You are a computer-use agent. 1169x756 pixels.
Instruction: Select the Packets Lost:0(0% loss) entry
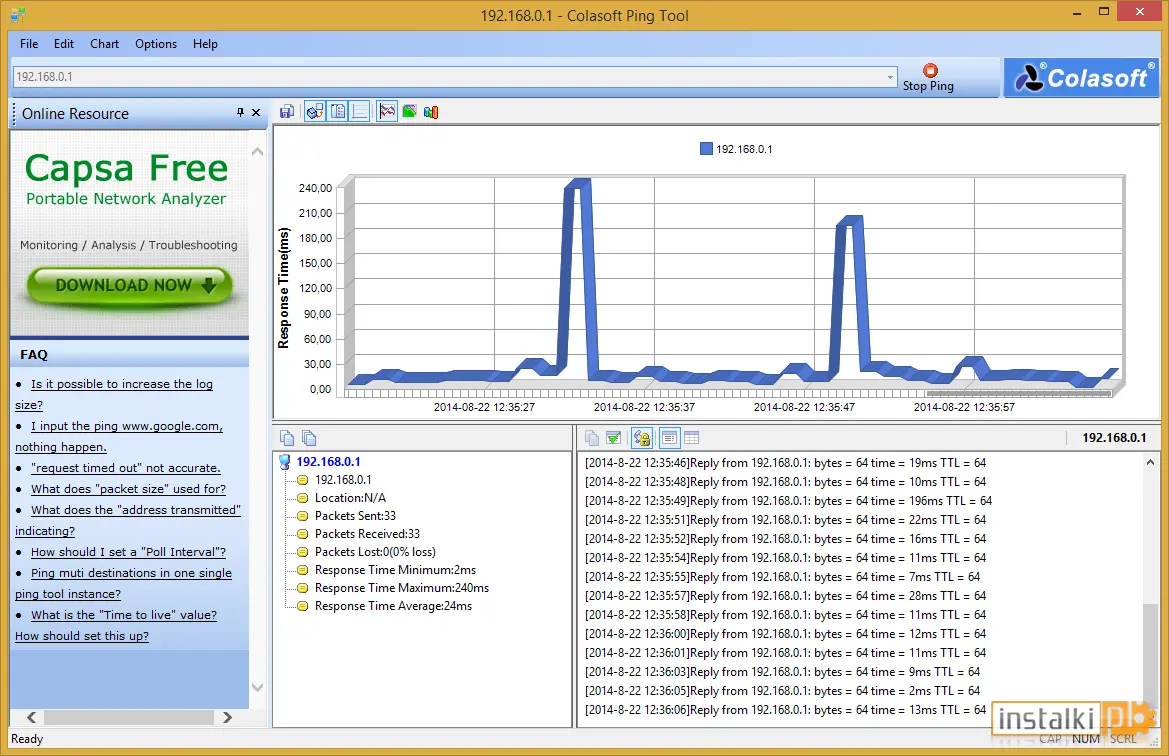tap(375, 552)
